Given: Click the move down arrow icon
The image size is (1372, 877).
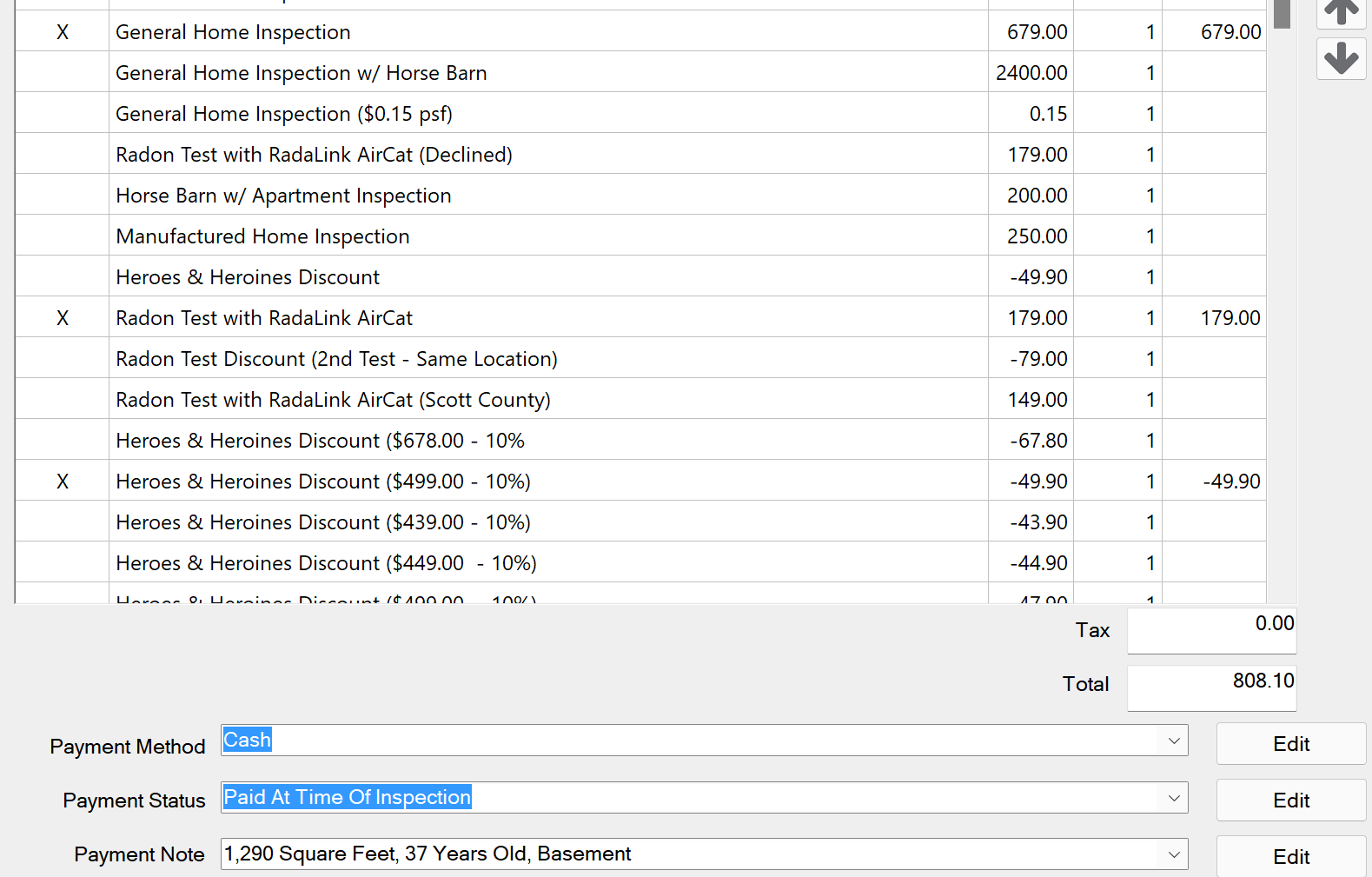Looking at the screenshot, I should (x=1341, y=58).
